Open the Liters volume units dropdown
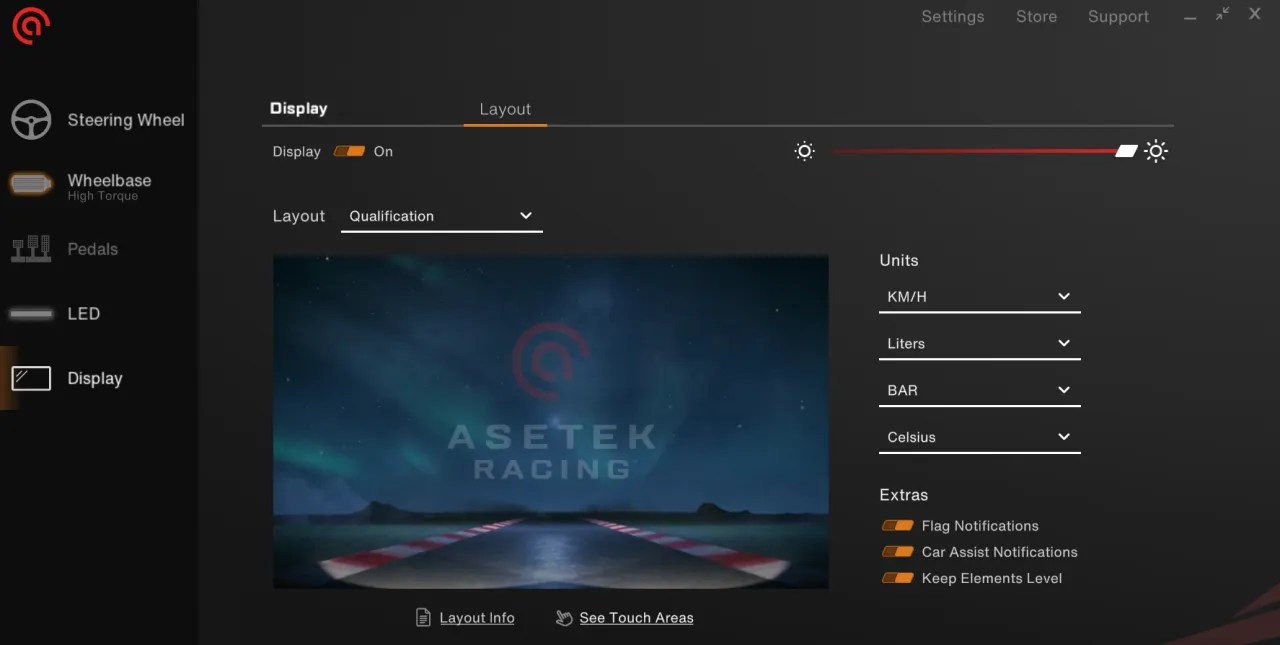Viewport: 1280px width, 645px height. pyautogui.click(x=980, y=344)
